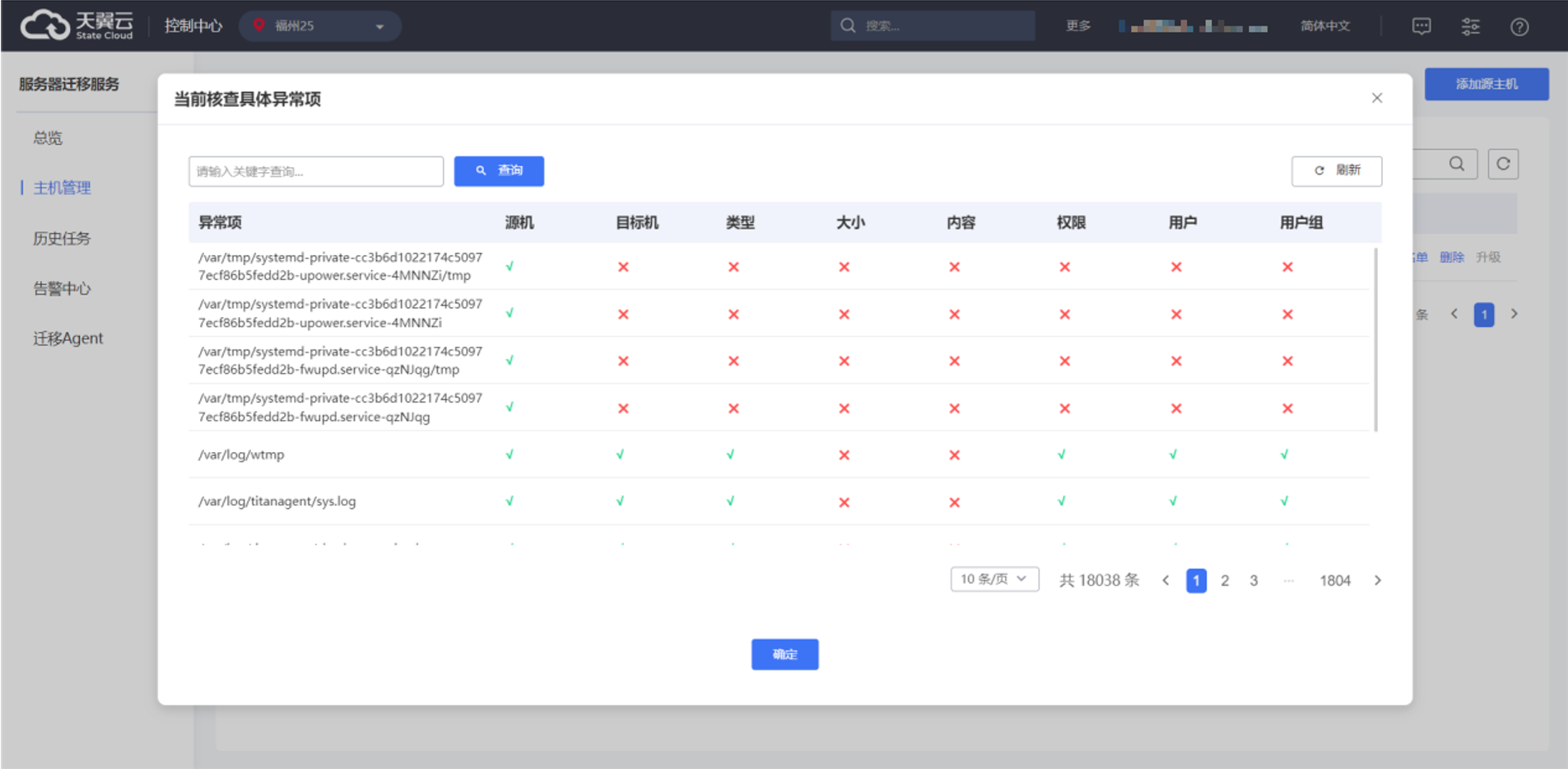Open 告警中心 in the sidebar
This screenshot has width=1568, height=769.
pyautogui.click(x=62, y=288)
